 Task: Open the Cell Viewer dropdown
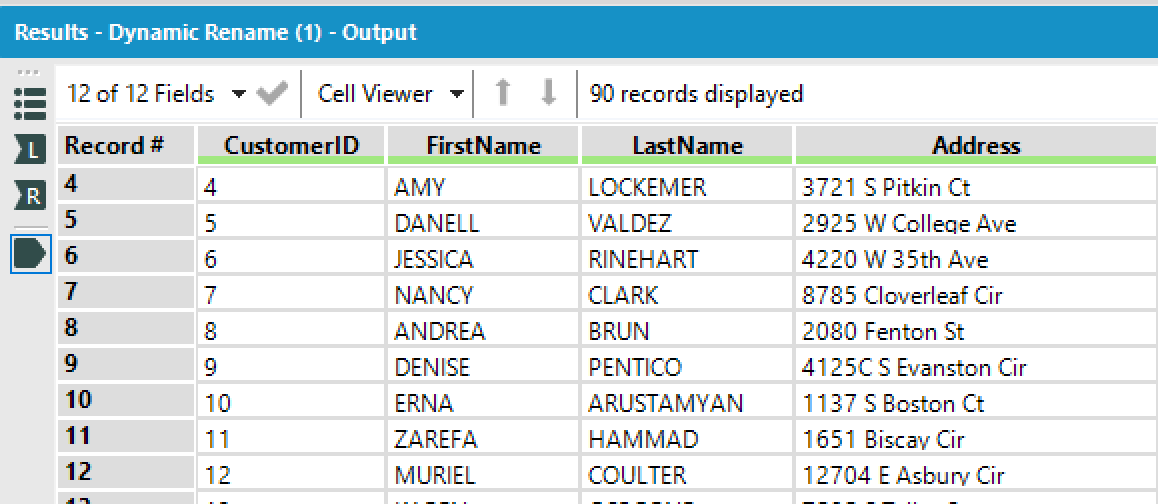click(390, 94)
